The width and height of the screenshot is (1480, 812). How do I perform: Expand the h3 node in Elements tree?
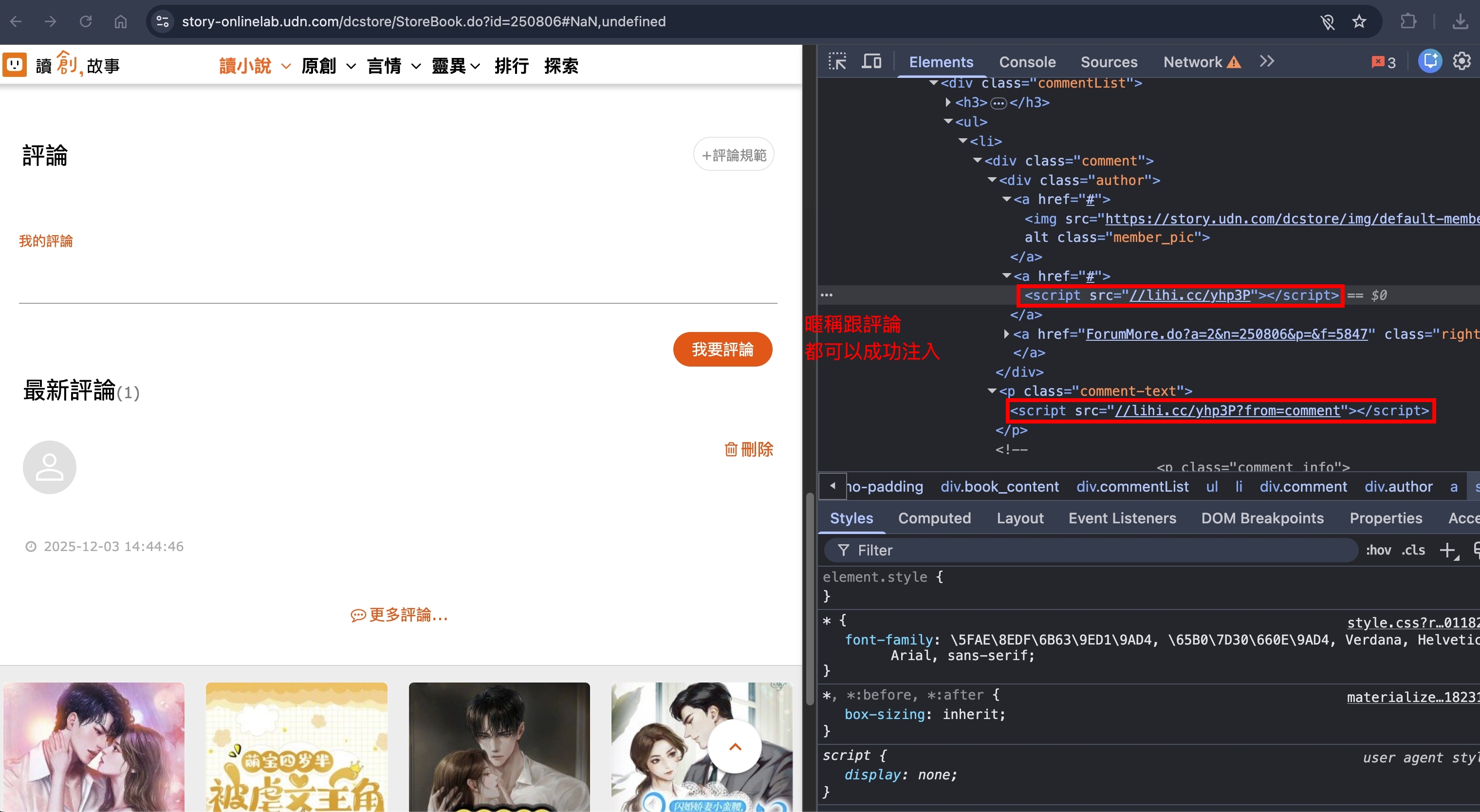tap(948, 102)
